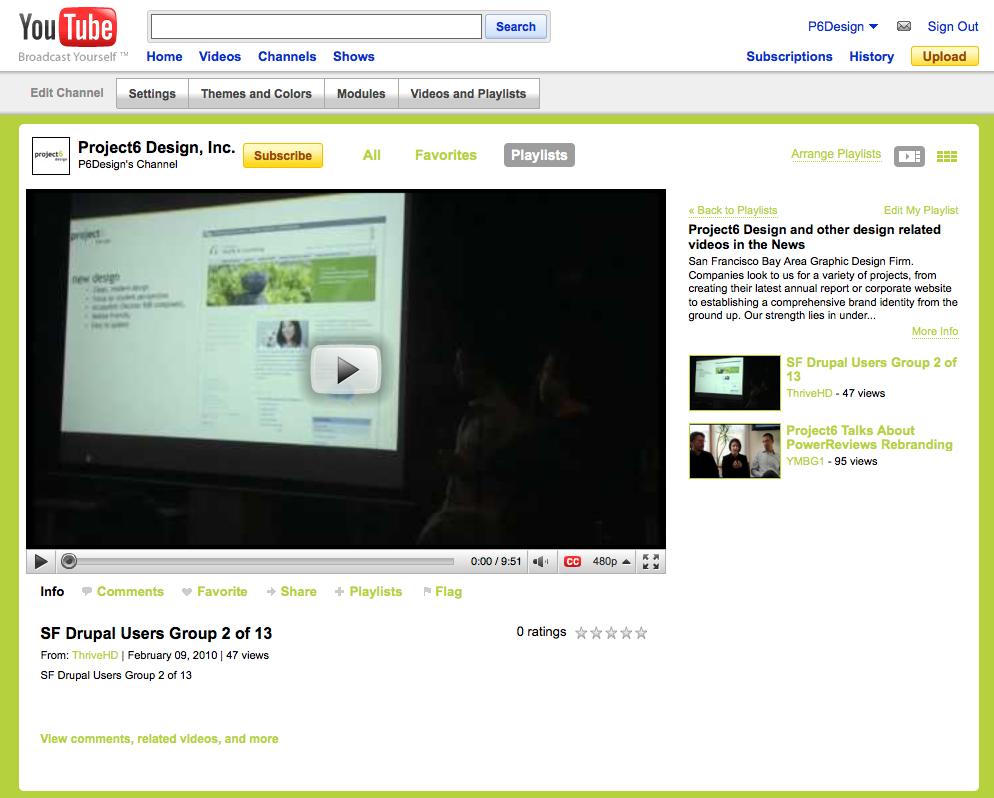The height and width of the screenshot is (798, 994).
Task: Enter fullscreen mode icon
Action: [650, 562]
